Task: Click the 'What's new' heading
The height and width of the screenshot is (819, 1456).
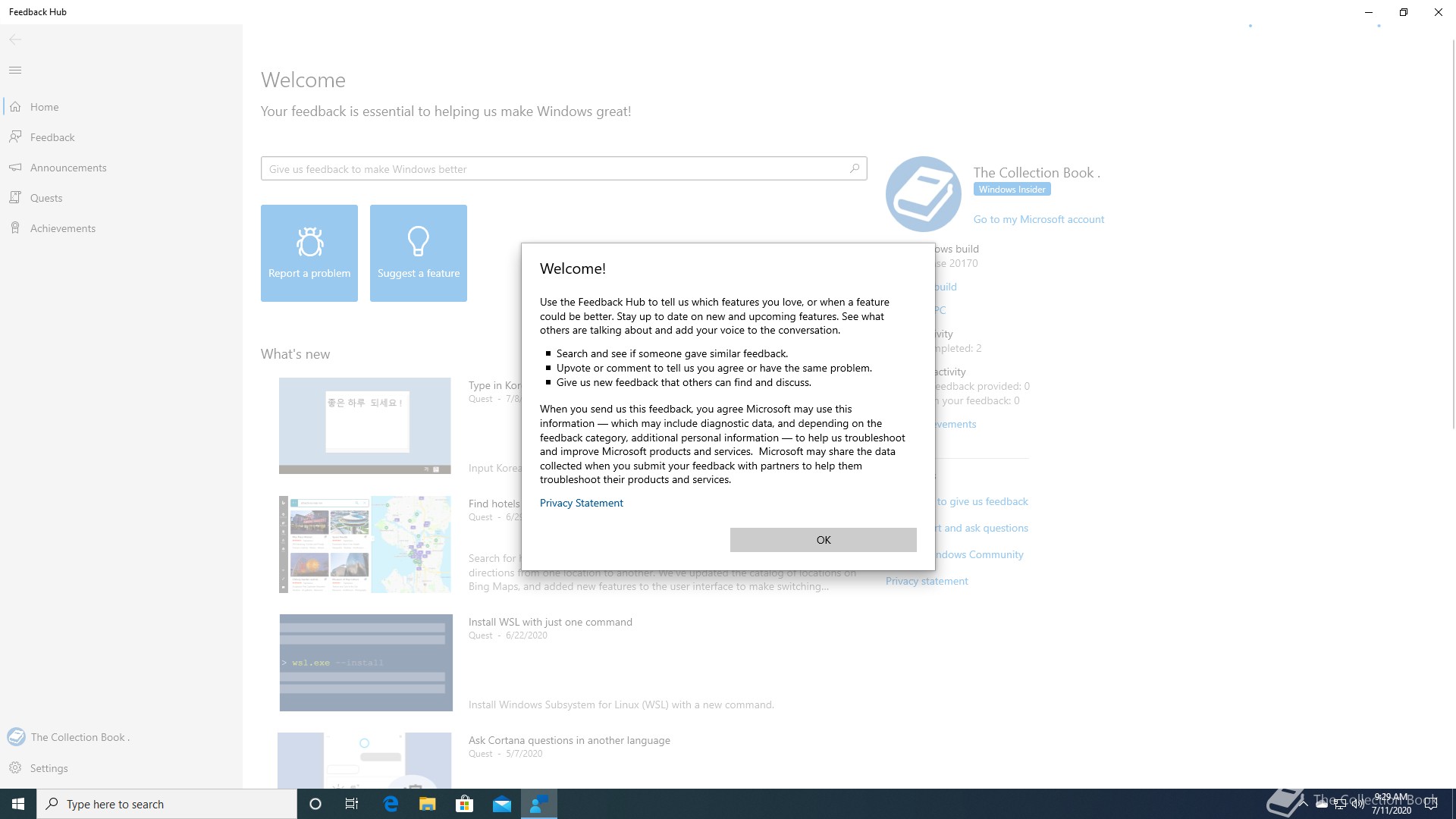Action: tap(295, 354)
